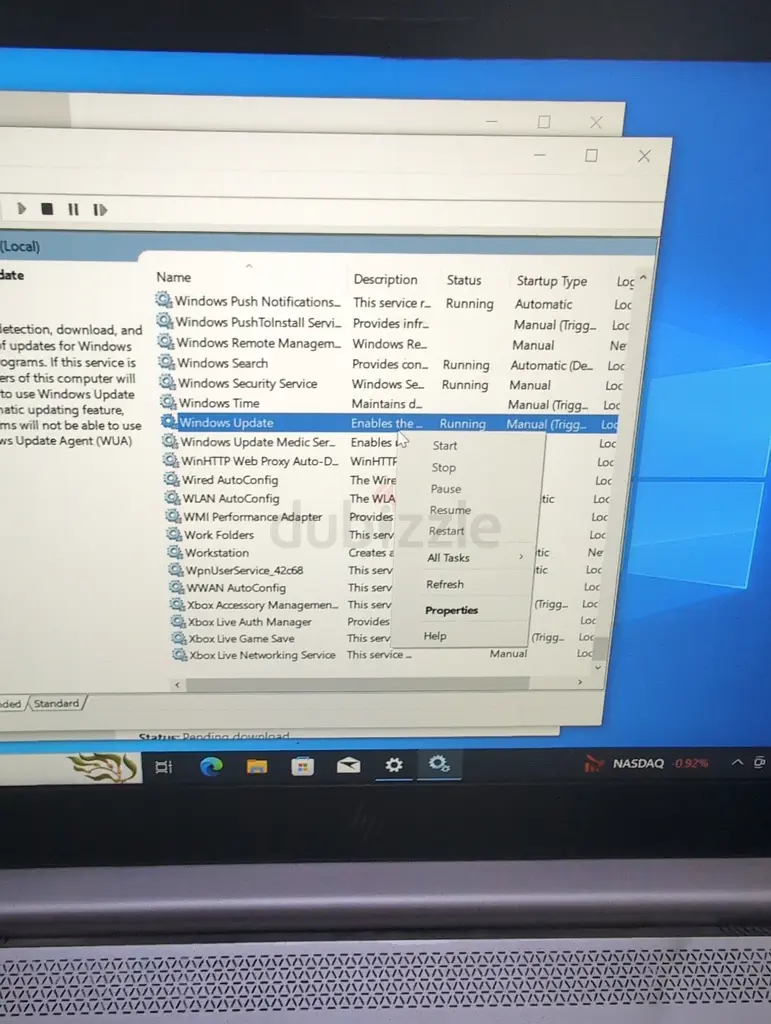Click the horizontal scrollbar left arrow
The image size is (771, 1024).
[x=177, y=684]
